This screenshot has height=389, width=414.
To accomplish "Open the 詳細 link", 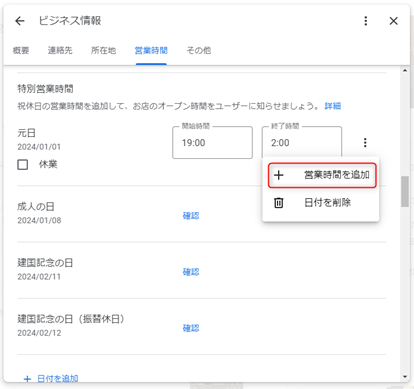I will pyautogui.click(x=333, y=106).
